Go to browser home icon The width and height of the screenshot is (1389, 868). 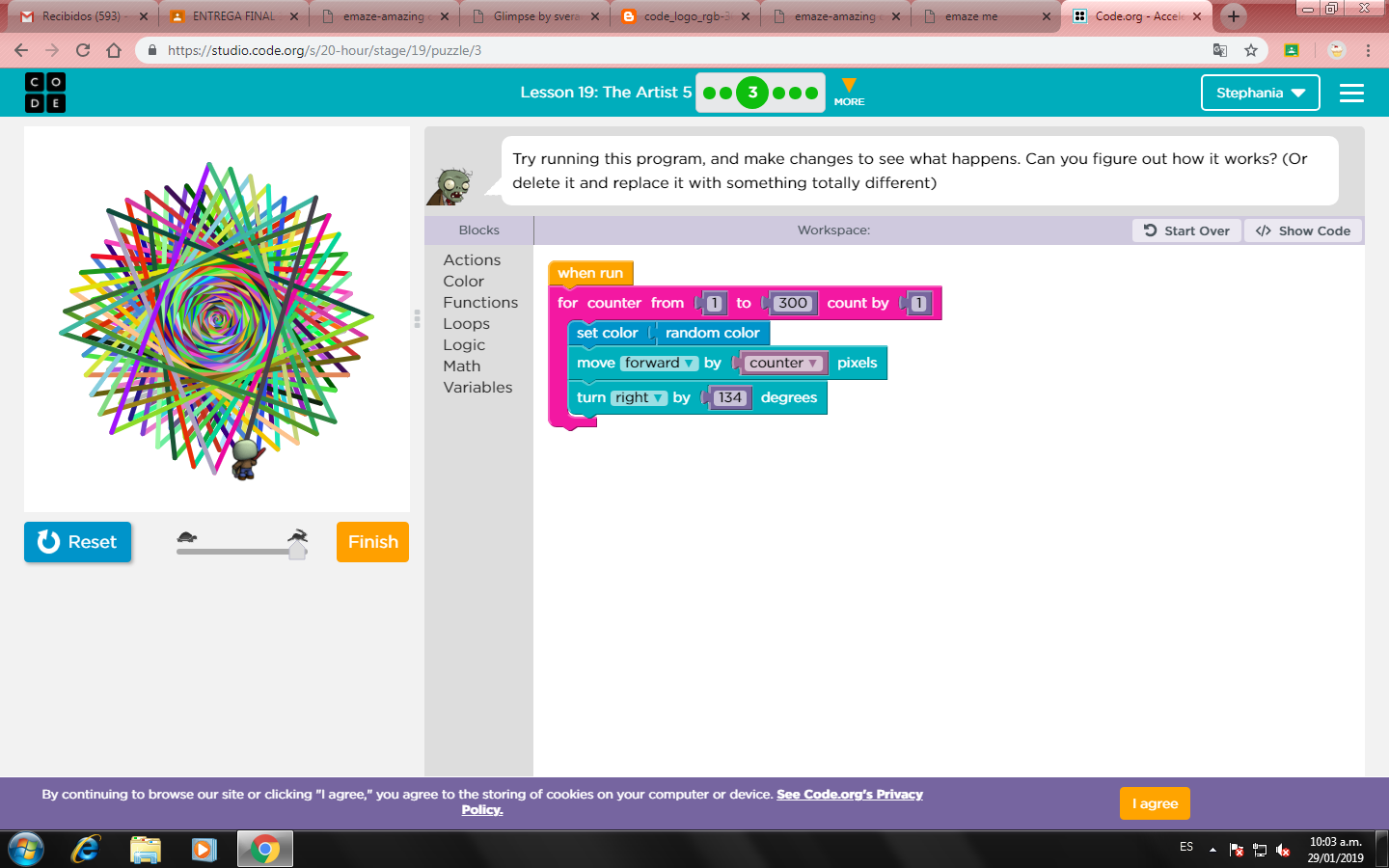point(114,50)
